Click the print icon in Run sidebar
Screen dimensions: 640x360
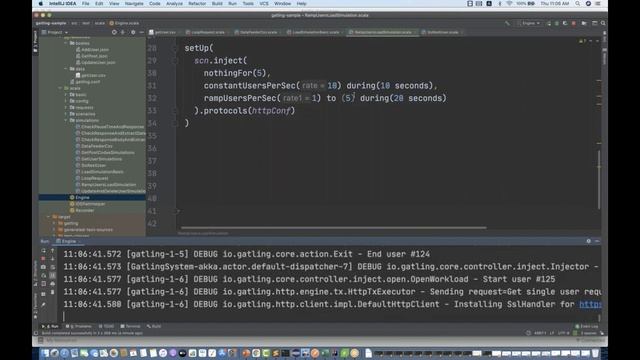[x=53, y=284]
